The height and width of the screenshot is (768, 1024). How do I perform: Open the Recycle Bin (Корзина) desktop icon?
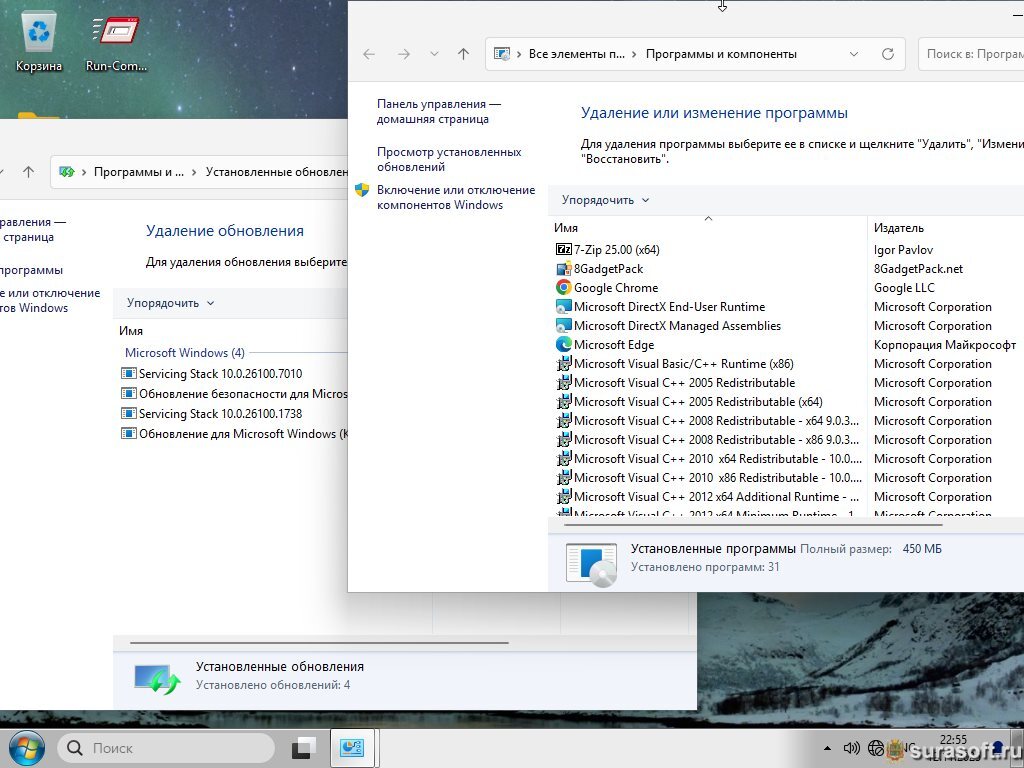(39, 41)
